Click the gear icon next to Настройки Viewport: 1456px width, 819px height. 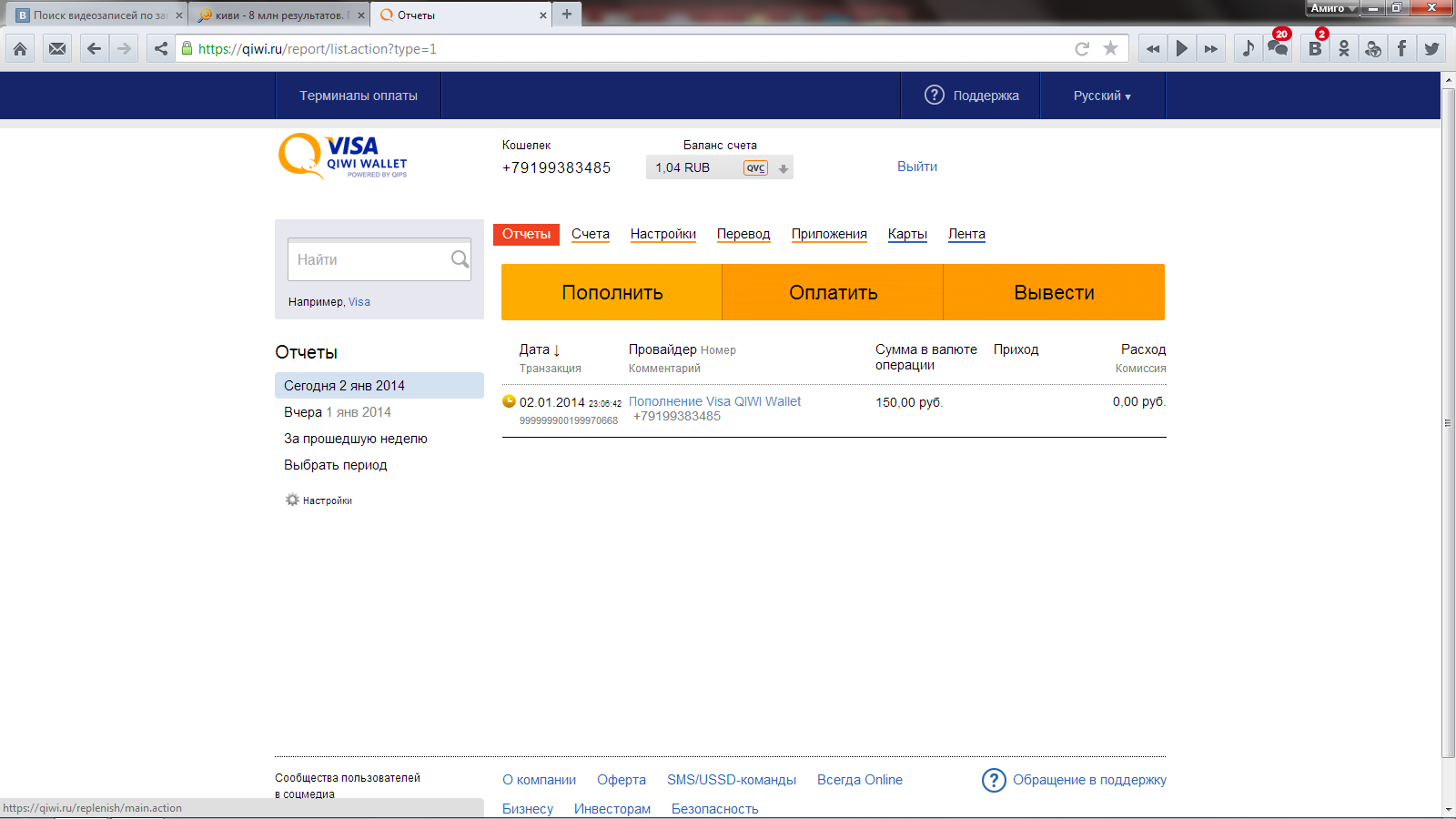pos(292,500)
